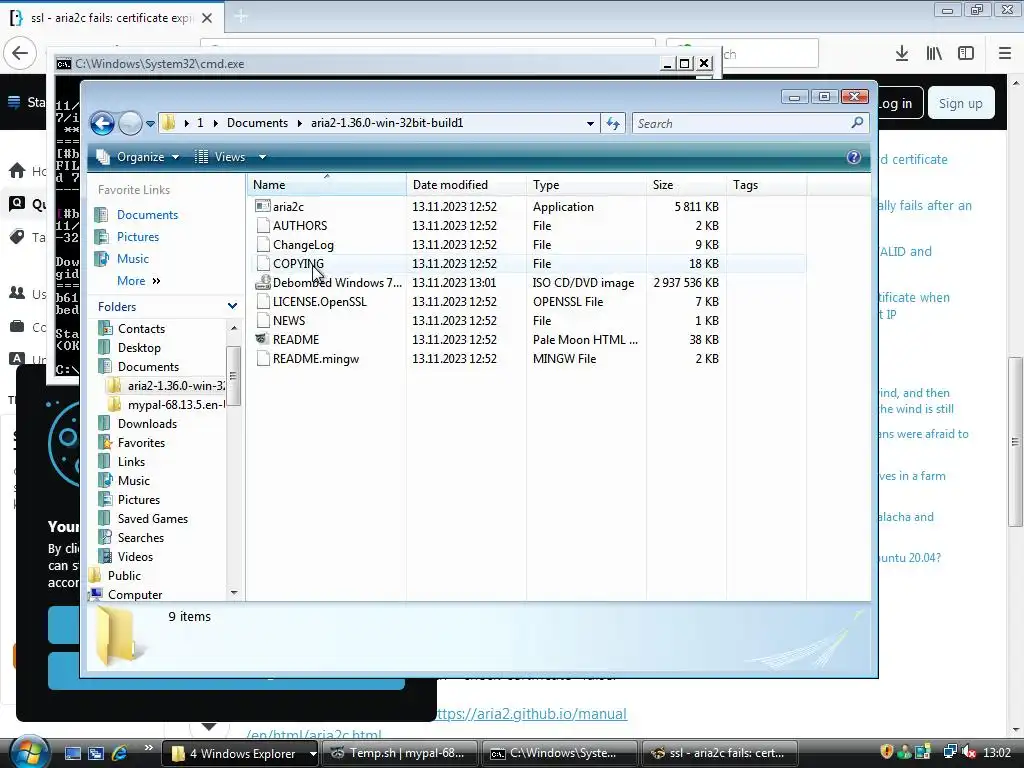This screenshot has height=768, width=1024.
Task: Expand More favorite links
Action: point(138,281)
